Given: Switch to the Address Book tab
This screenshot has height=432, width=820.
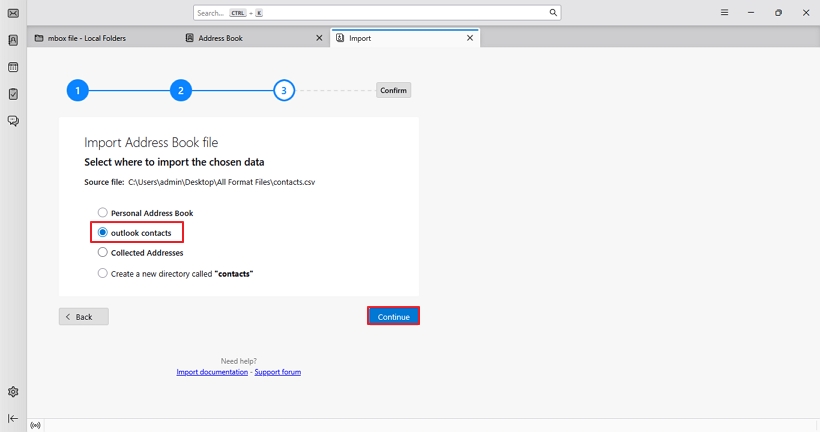Looking at the screenshot, I should 254,38.
